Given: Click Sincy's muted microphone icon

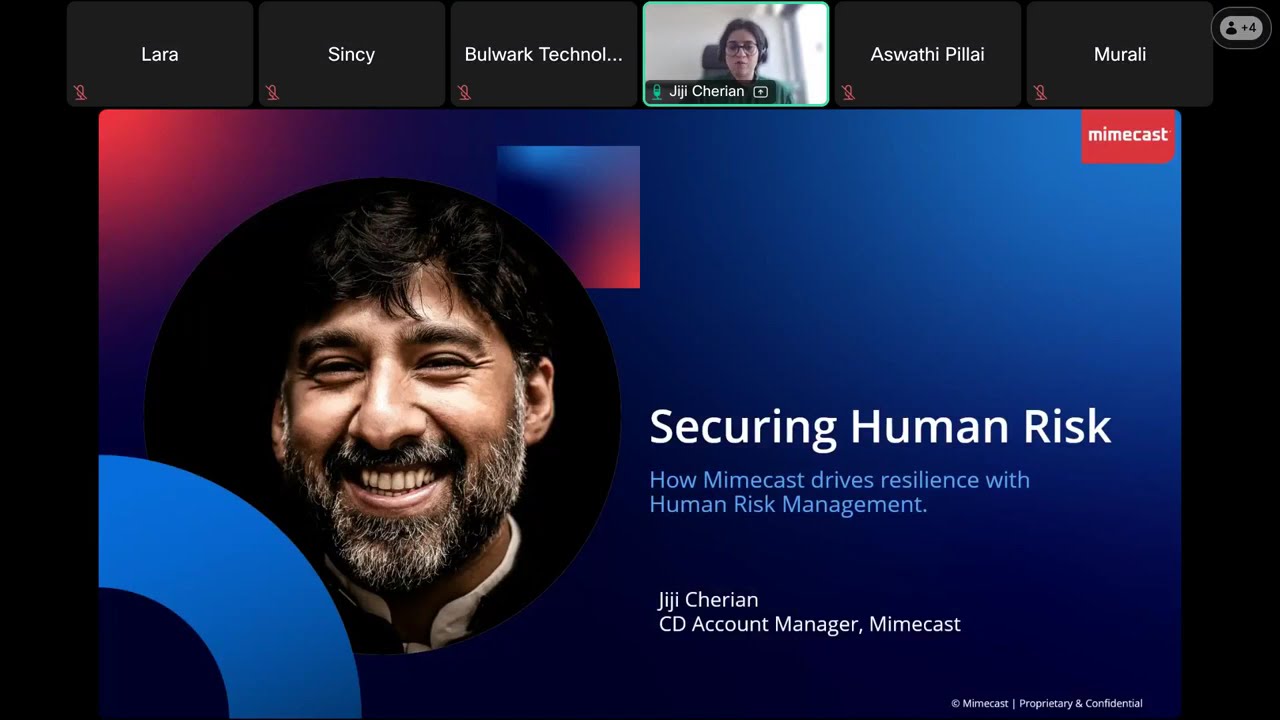Looking at the screenshot, I should [272, 93].
